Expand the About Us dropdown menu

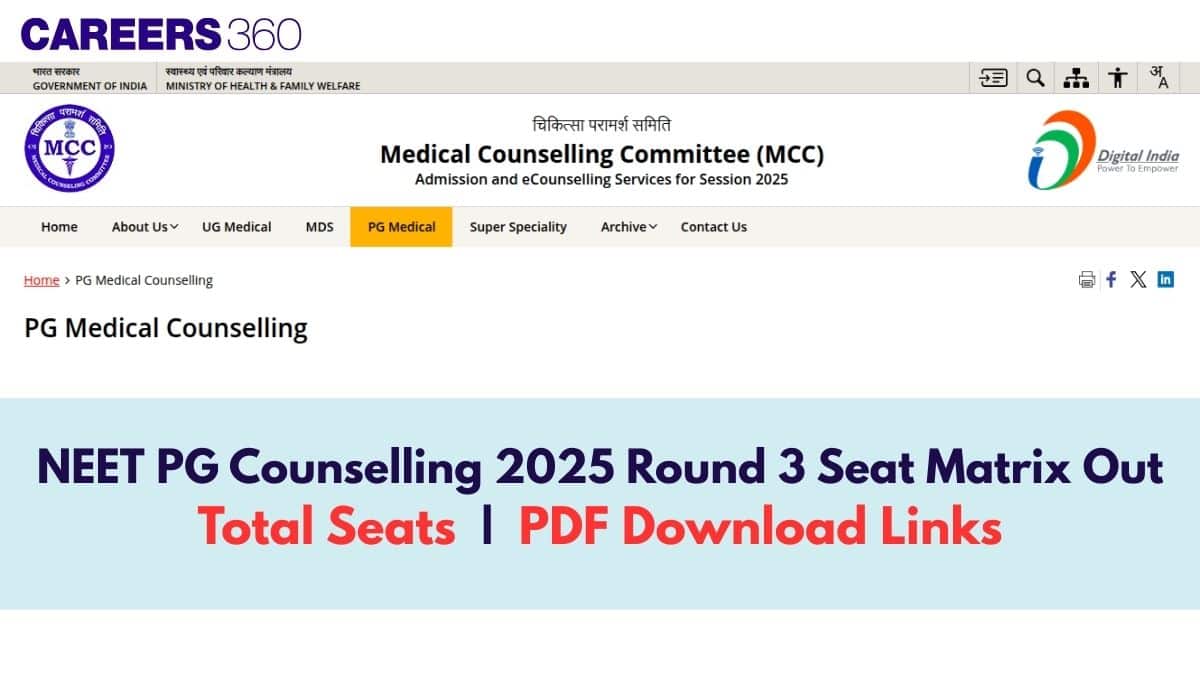pyautogui.click(x=145, y=227)
